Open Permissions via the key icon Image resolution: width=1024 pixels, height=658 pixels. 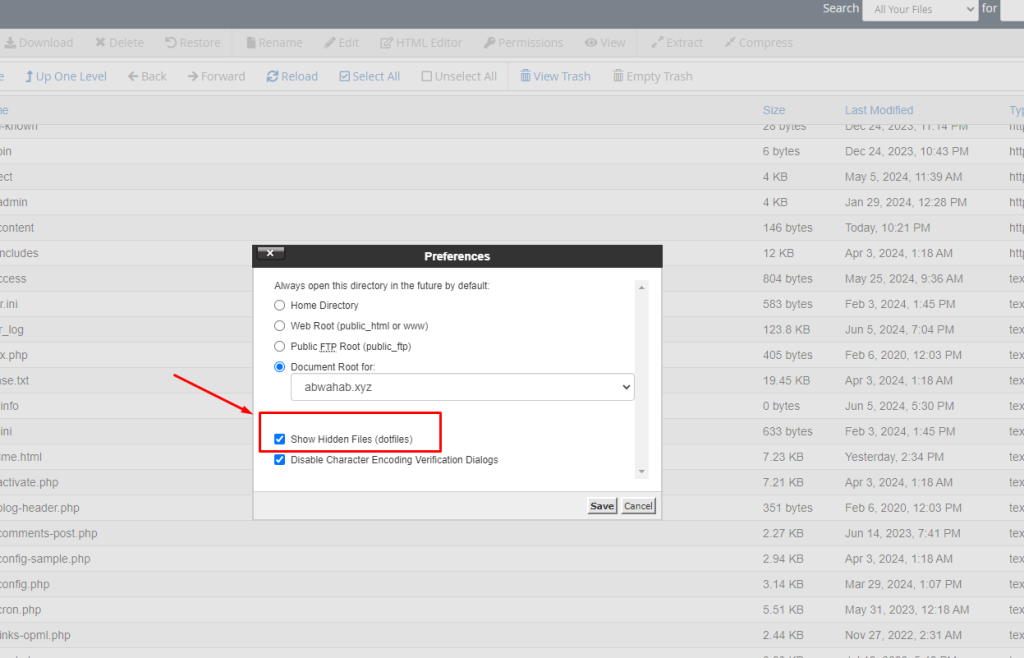pyautogui.click(x=490, y=43)
